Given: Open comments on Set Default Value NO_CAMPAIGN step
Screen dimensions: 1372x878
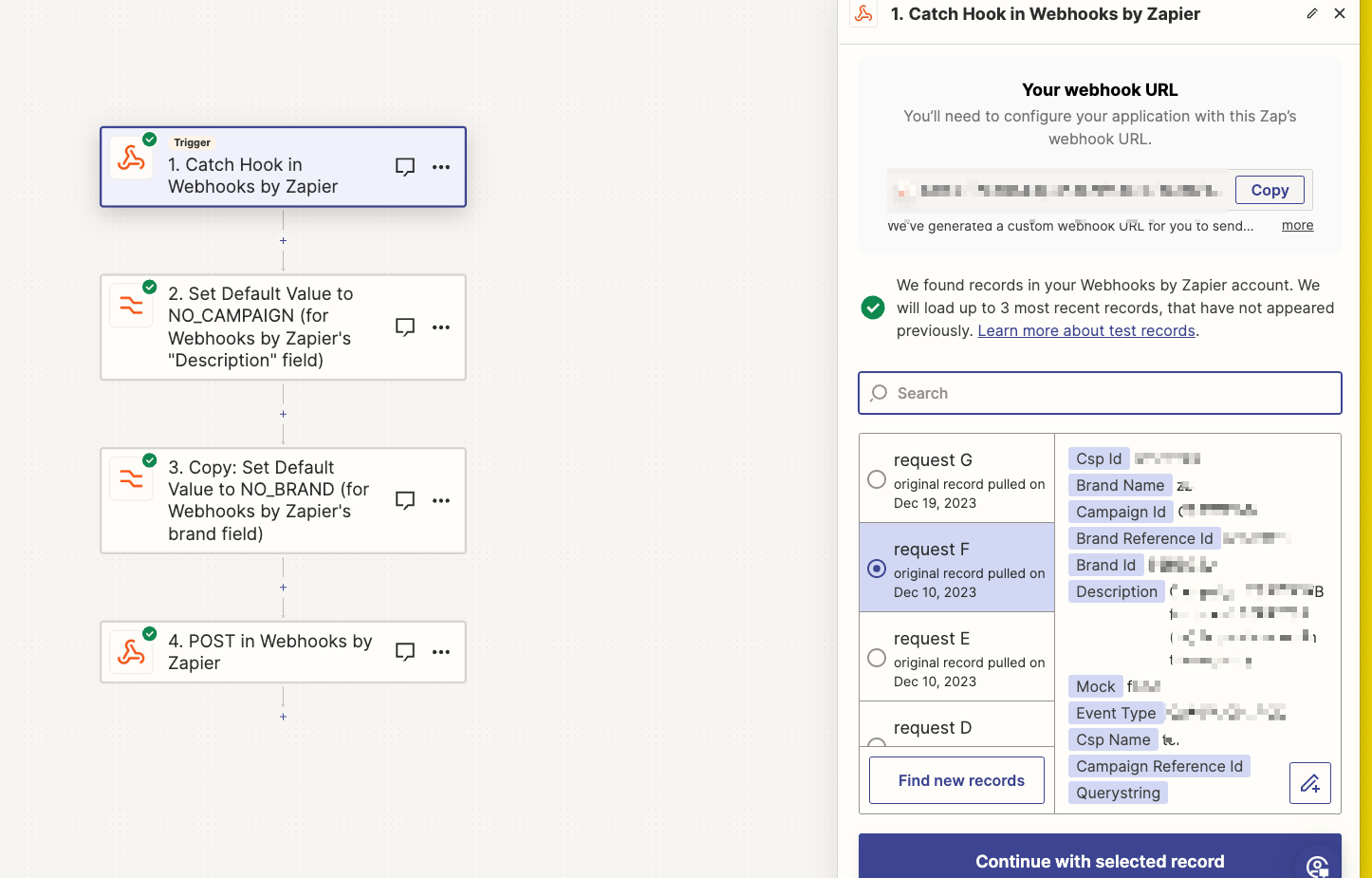Looking at the screenshot, I should 405,327.
